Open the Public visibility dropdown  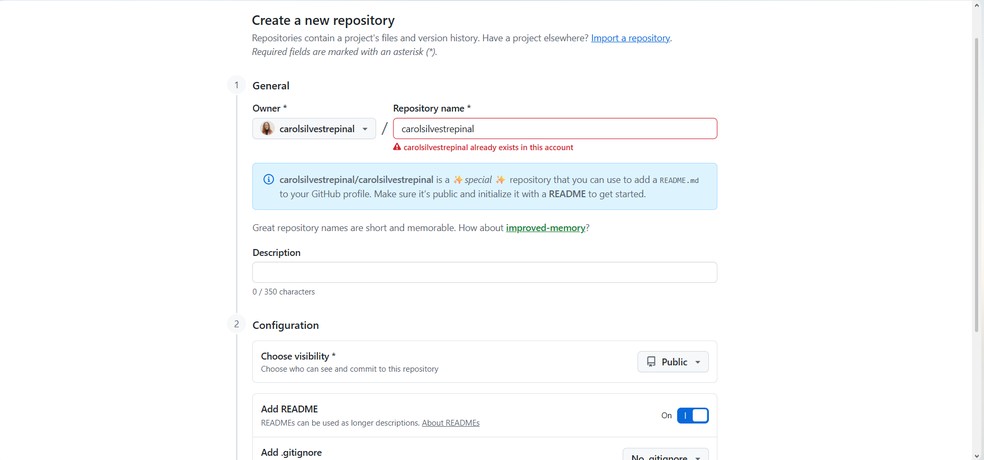pos(673,362)
